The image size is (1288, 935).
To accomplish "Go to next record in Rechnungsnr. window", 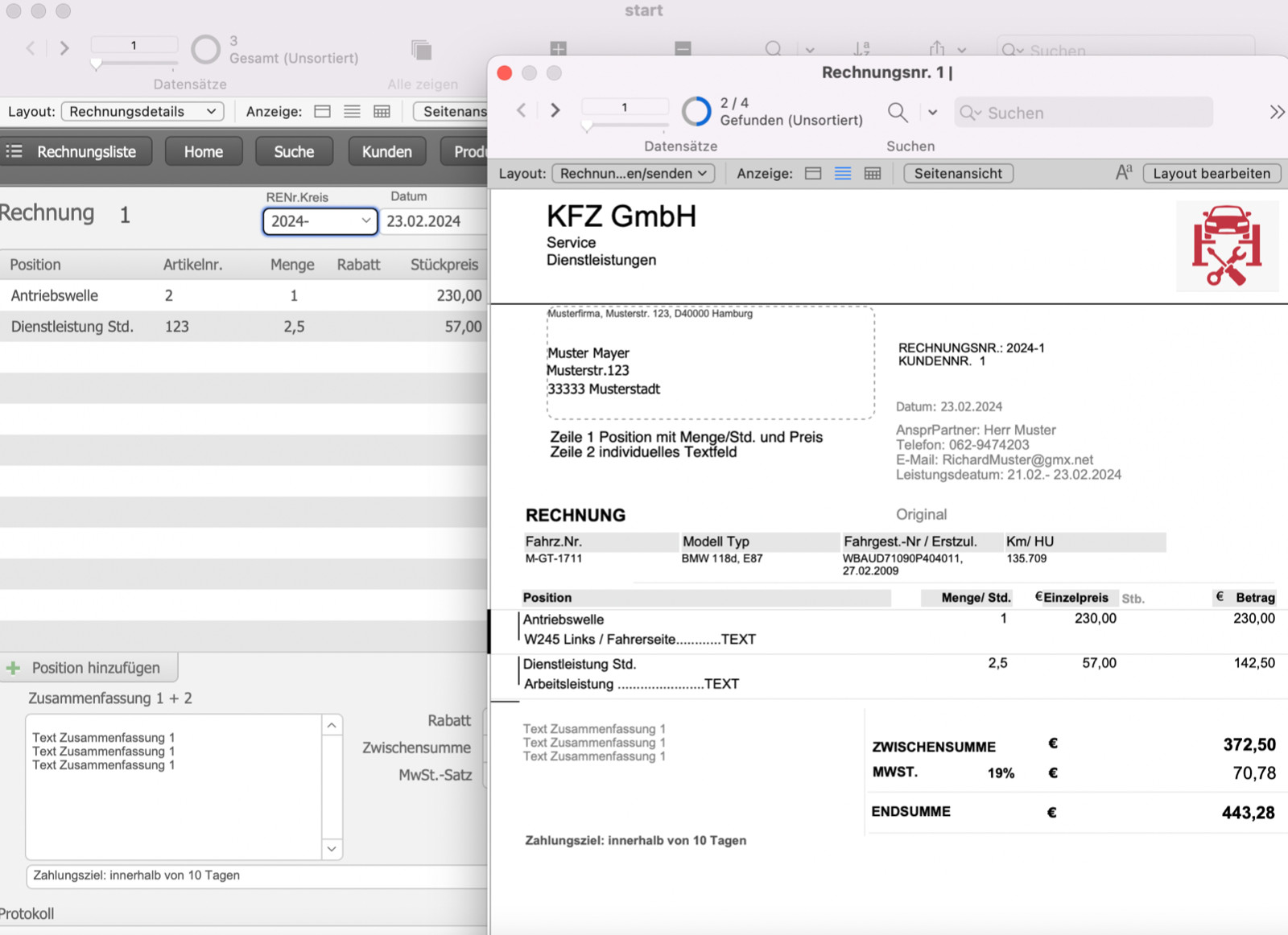I will tap(555, 110).
